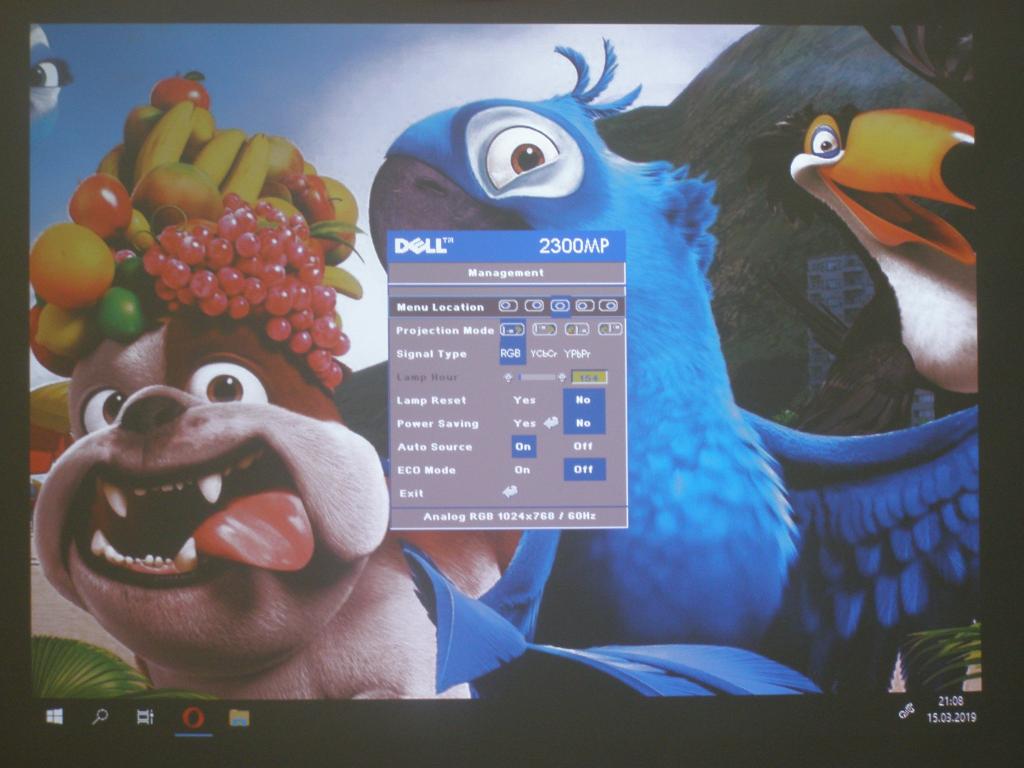
Task: Click the arrow icon beside Power Saving Yes
Action: pyautogui.click(x=551, y=423)
